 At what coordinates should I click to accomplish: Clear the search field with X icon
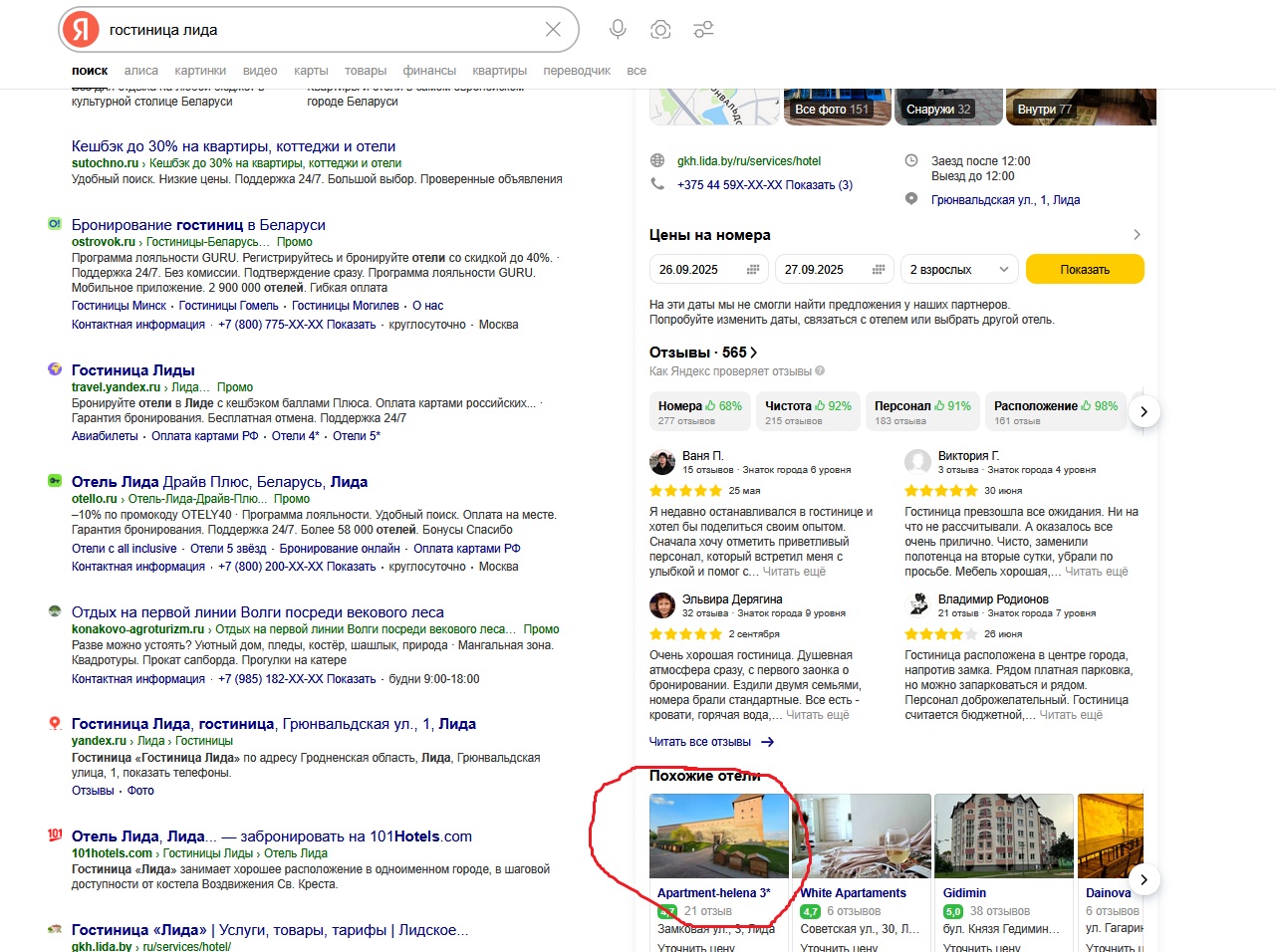click(x=553, y=30)
